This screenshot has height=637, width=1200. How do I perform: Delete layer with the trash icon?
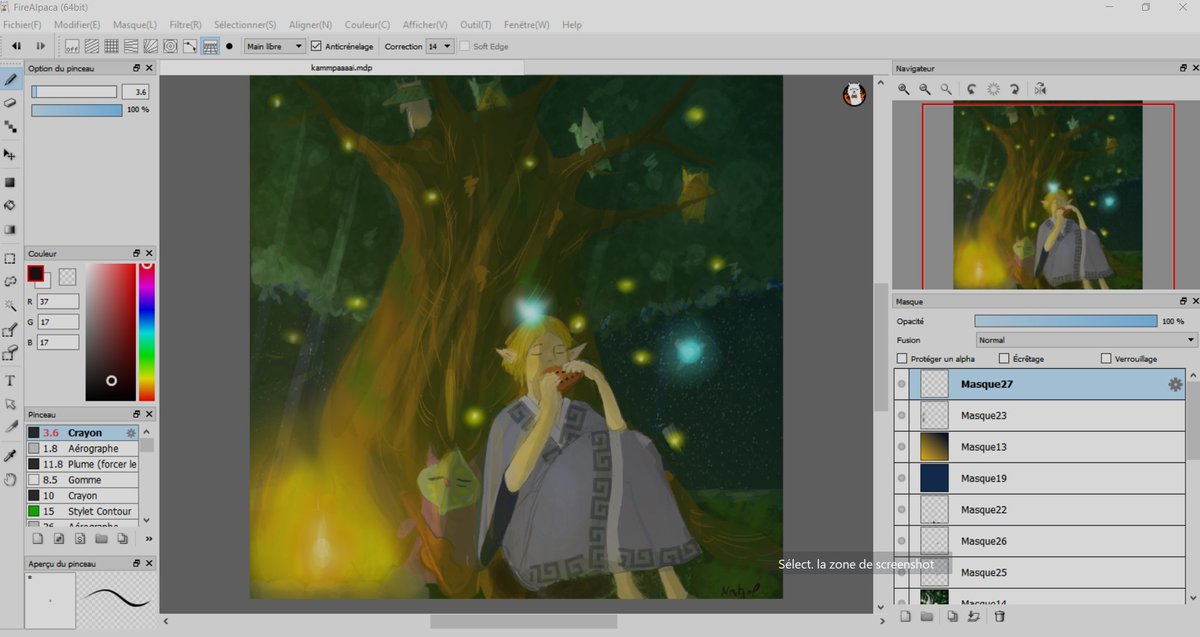point(999,617)
